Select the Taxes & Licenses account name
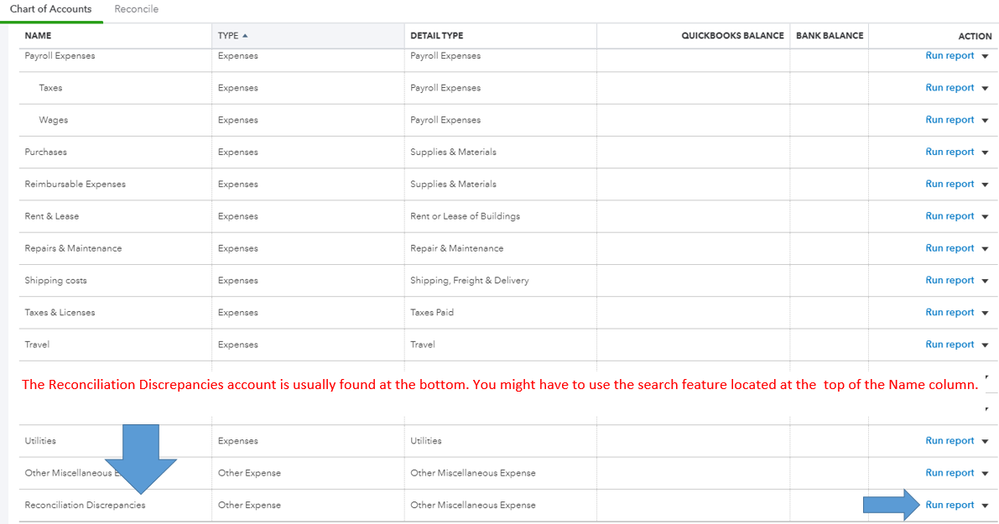 60,312
